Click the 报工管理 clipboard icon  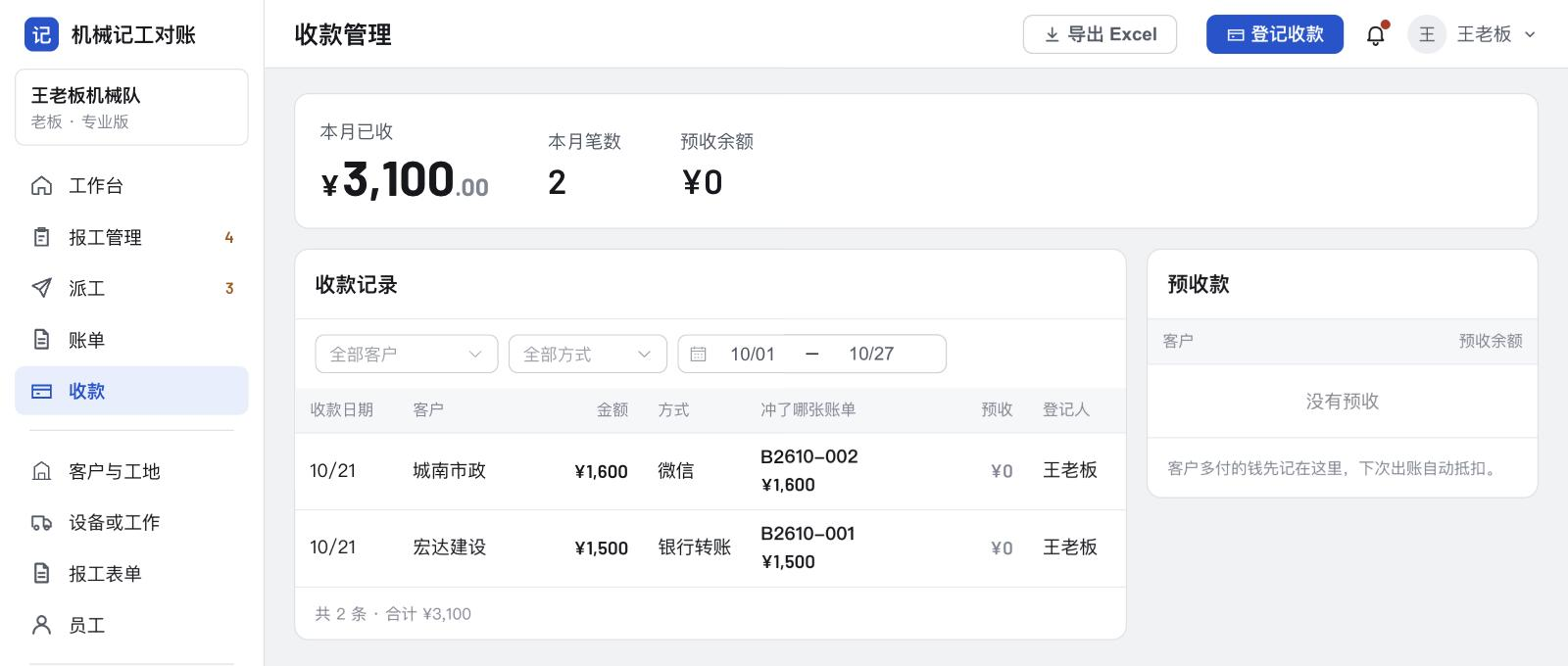click(x=41, y=237)
